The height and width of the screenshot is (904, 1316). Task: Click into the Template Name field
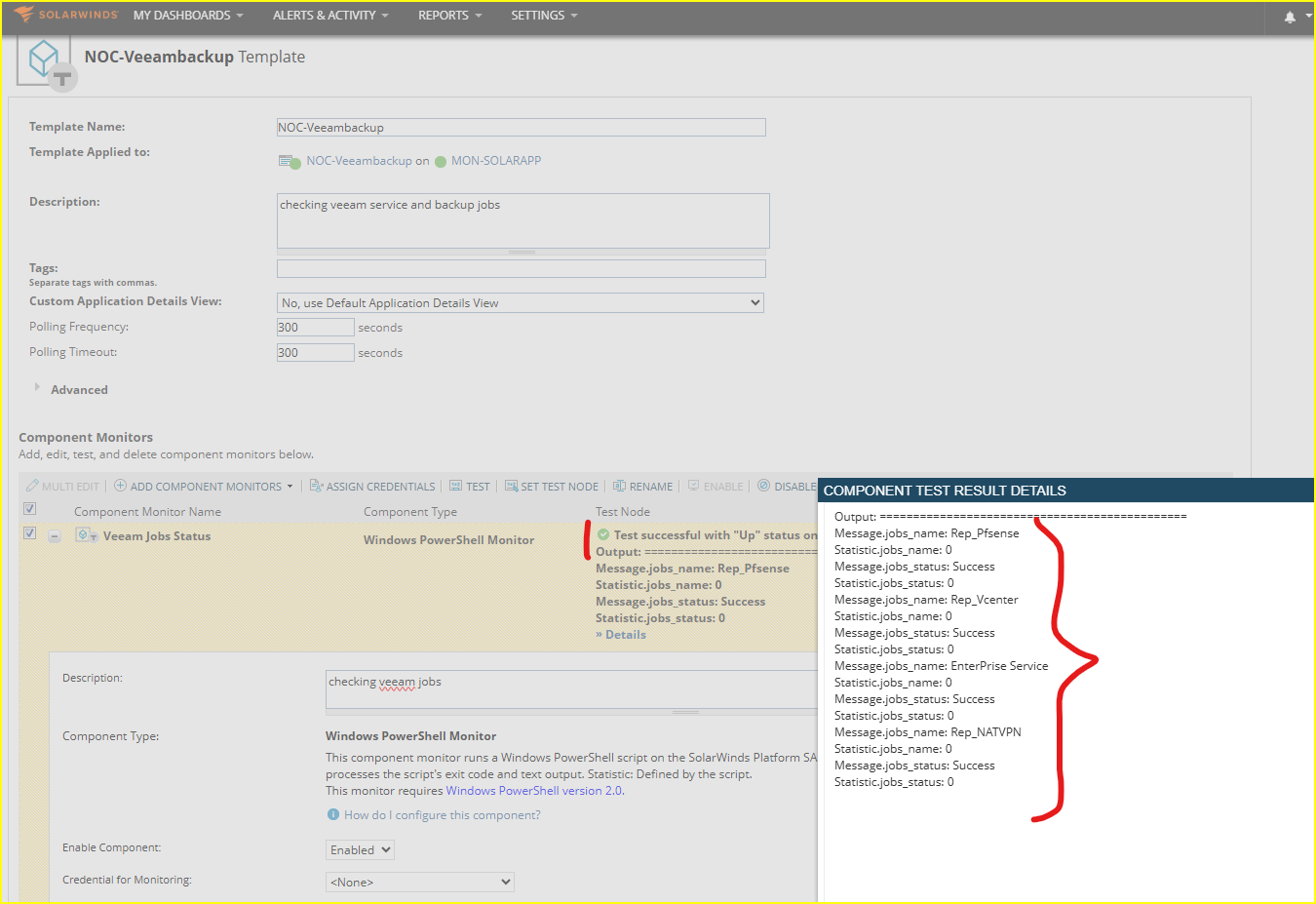pos(521,128)
